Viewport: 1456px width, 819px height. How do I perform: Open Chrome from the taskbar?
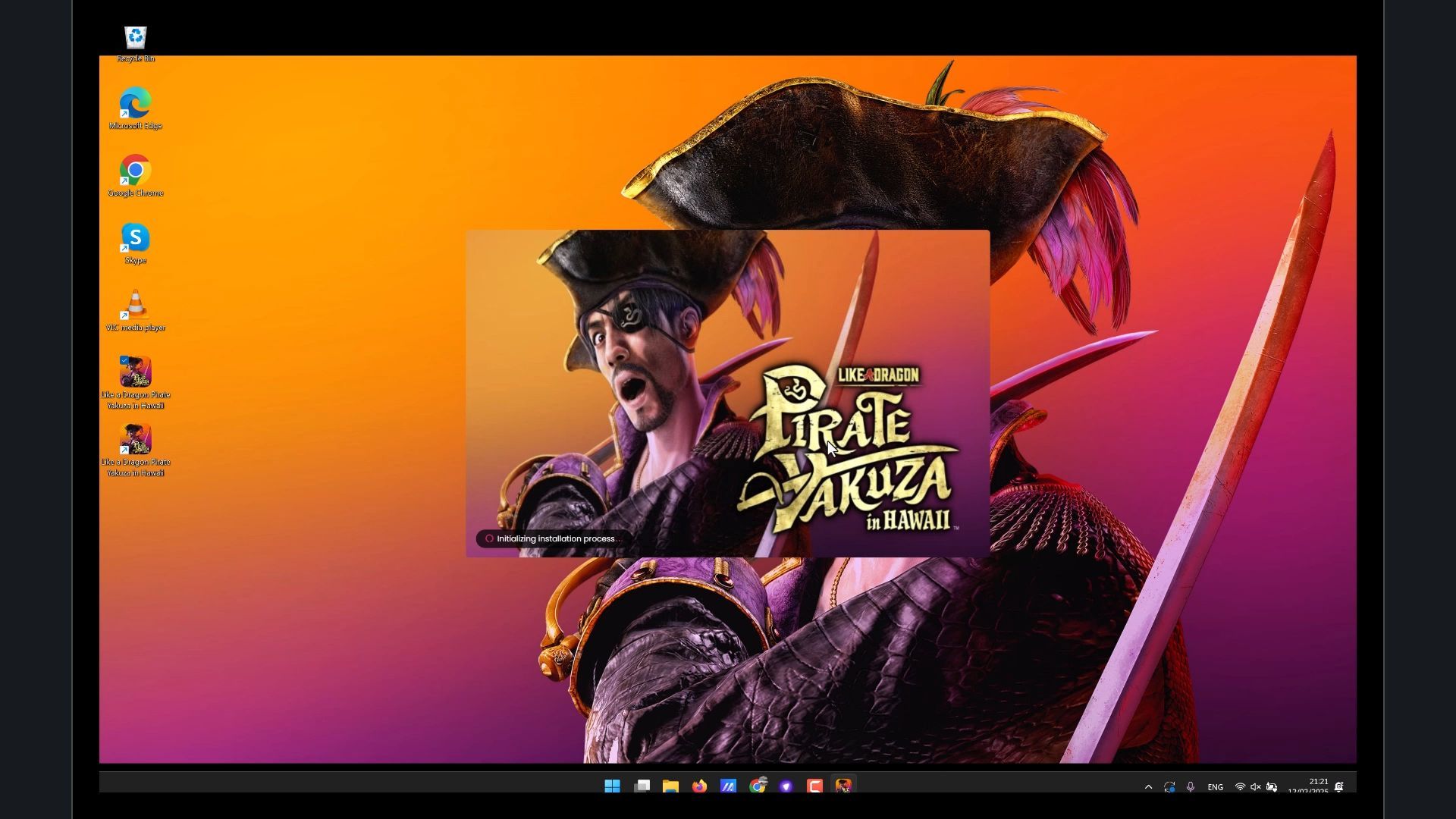click(757, 786)
